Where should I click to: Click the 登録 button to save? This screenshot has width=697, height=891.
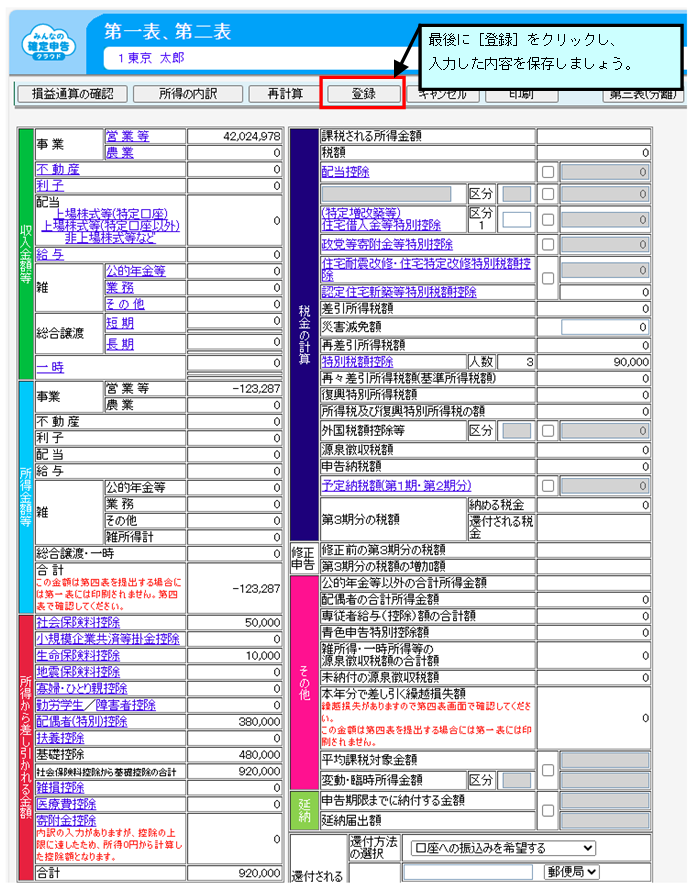pyautogui.click(x=364, y=94)
